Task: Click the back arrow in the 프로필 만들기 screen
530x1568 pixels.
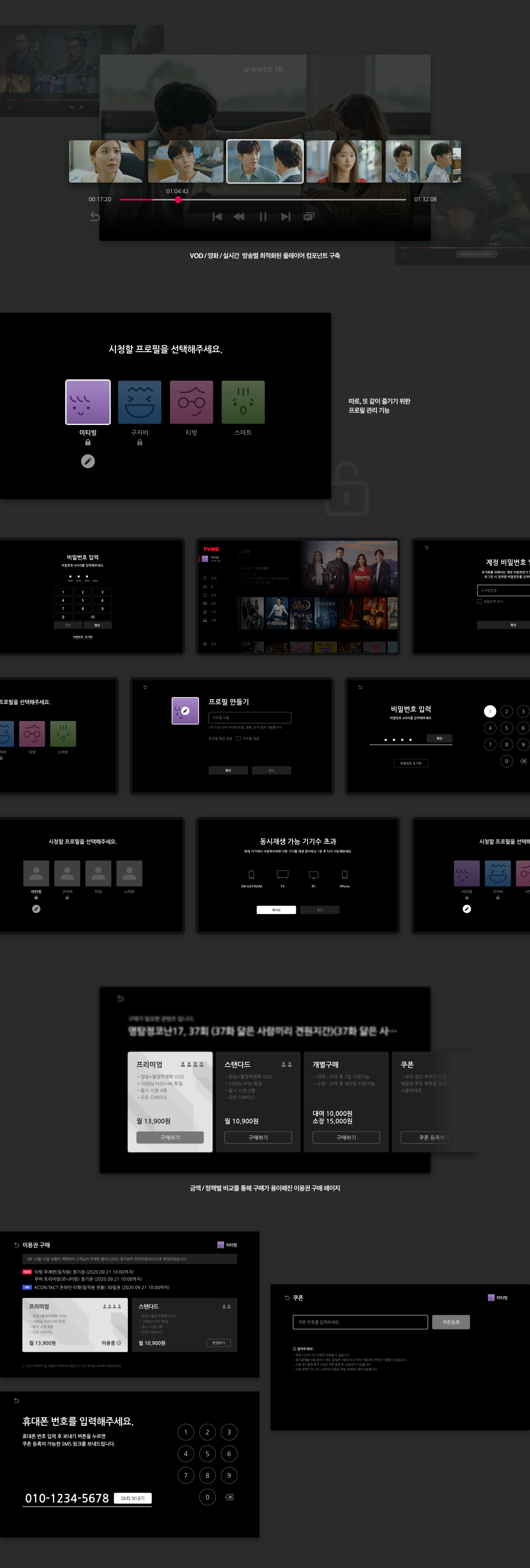Action: [x=145, y=687]
